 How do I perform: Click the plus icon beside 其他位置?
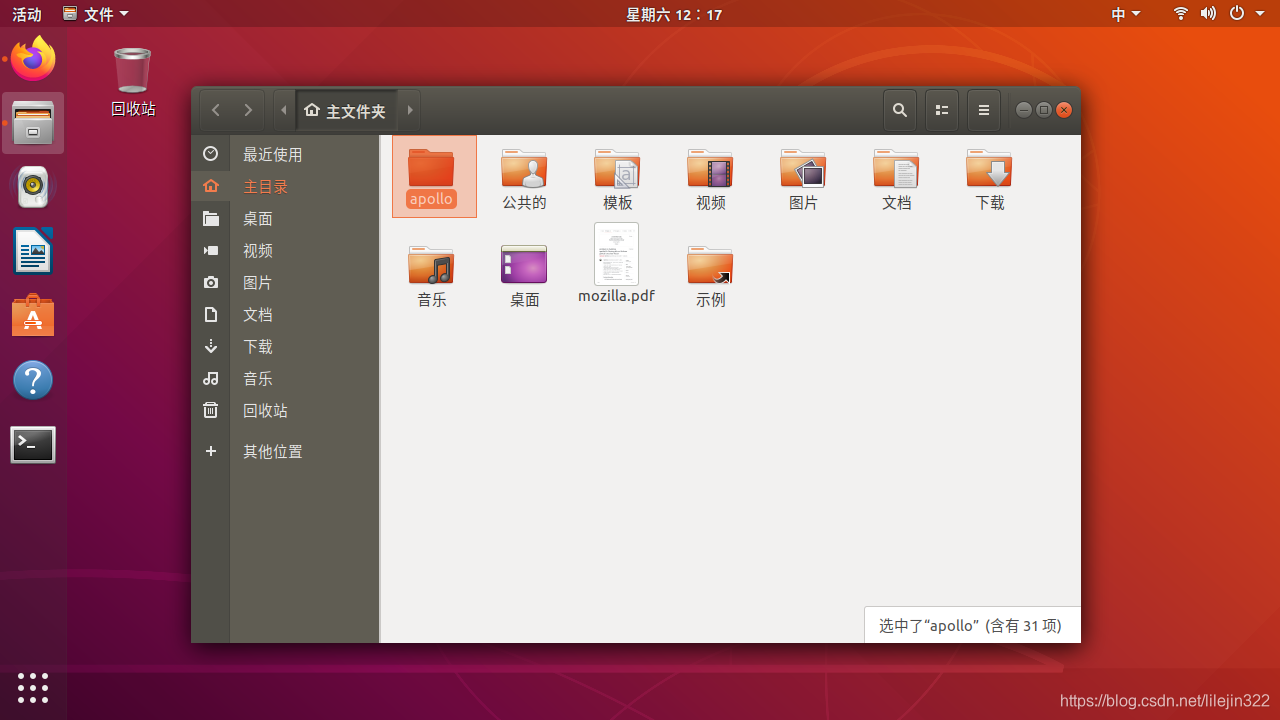[x=210, y=451]
